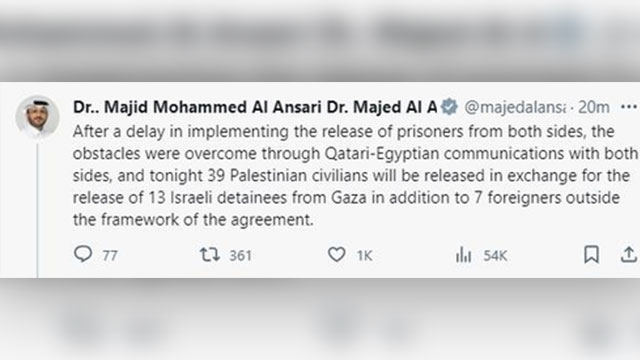Click the share upload arrow icon
The image size is (640, 360).
(x=629, y=254)
